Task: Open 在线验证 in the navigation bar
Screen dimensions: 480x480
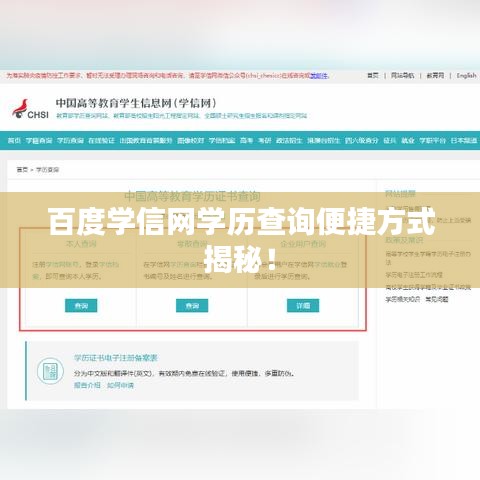Action: (x=101, y=140)
